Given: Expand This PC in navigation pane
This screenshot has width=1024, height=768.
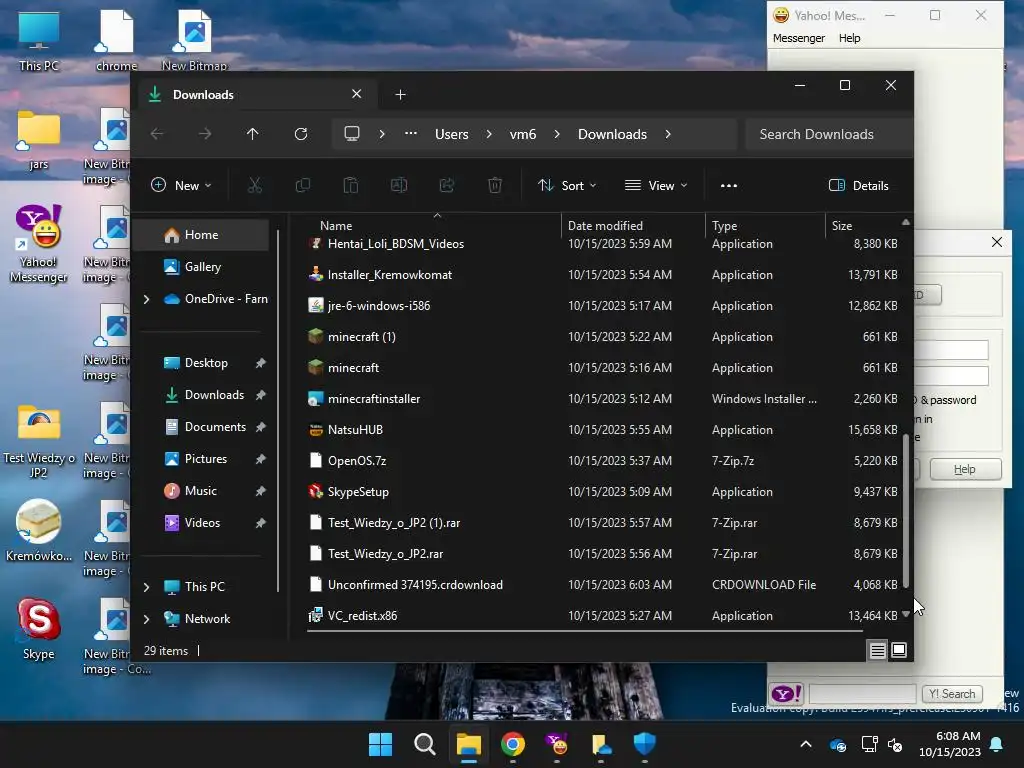Looking at the screenshot, I should (x=146, y=587).
